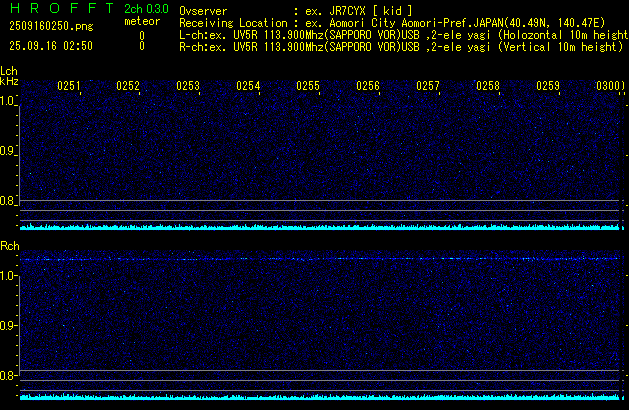Viewport: 629px width, 410px height.
Task: Click the Lch 0.9 kHz axis label
Action: point(7,151)
